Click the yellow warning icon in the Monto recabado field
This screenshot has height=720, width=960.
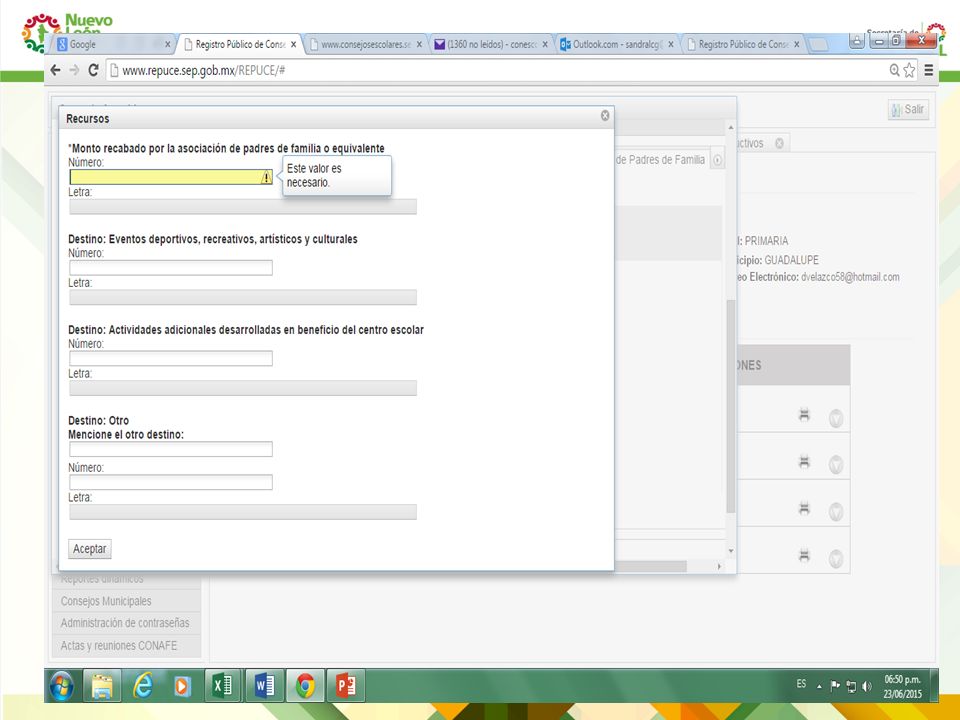tap(266, 177)
